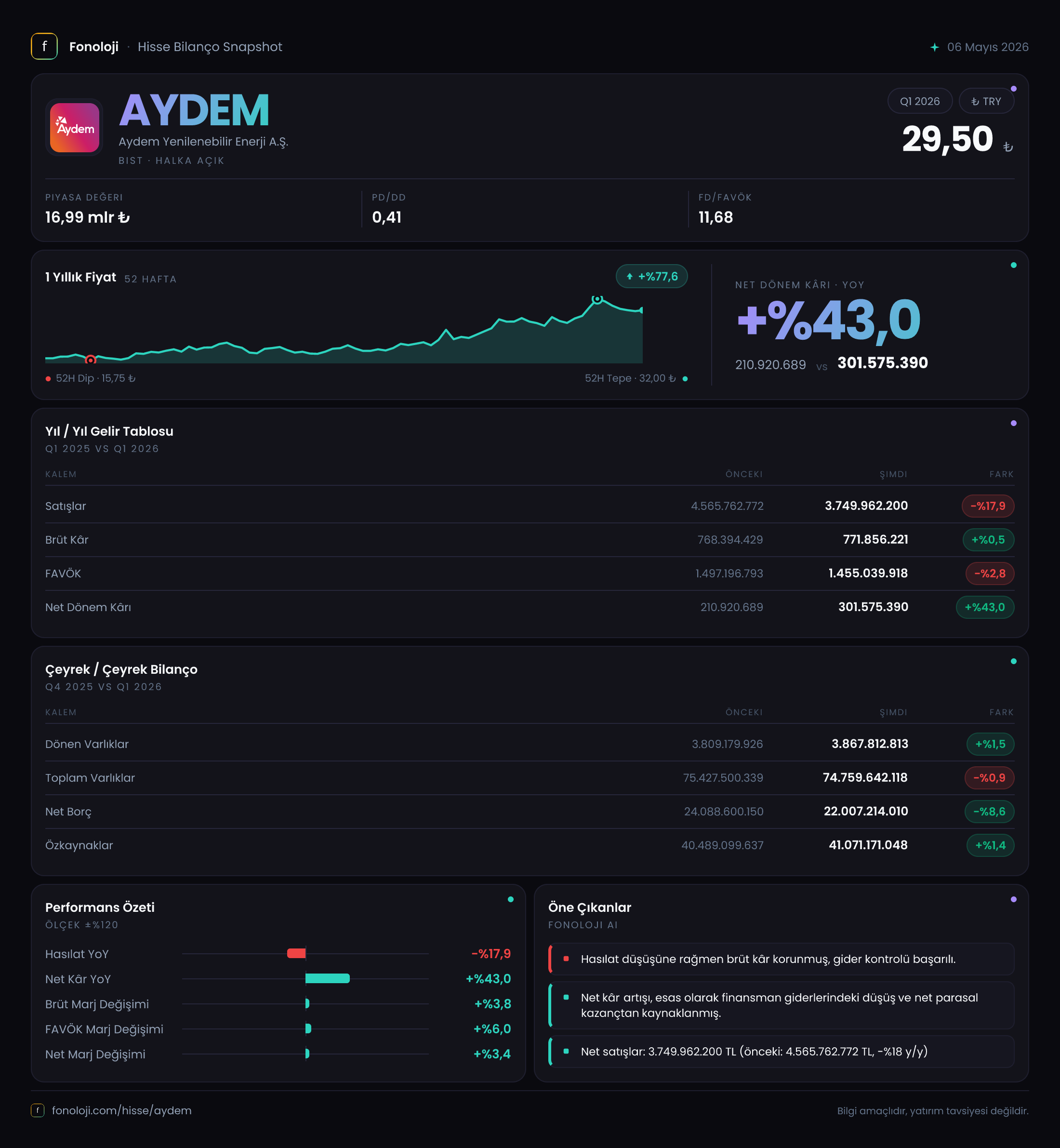Screen dimensions: 1060x1148
Task: Click the 52H Tepe marker on the chart
Action: click(x=597, y=299)
